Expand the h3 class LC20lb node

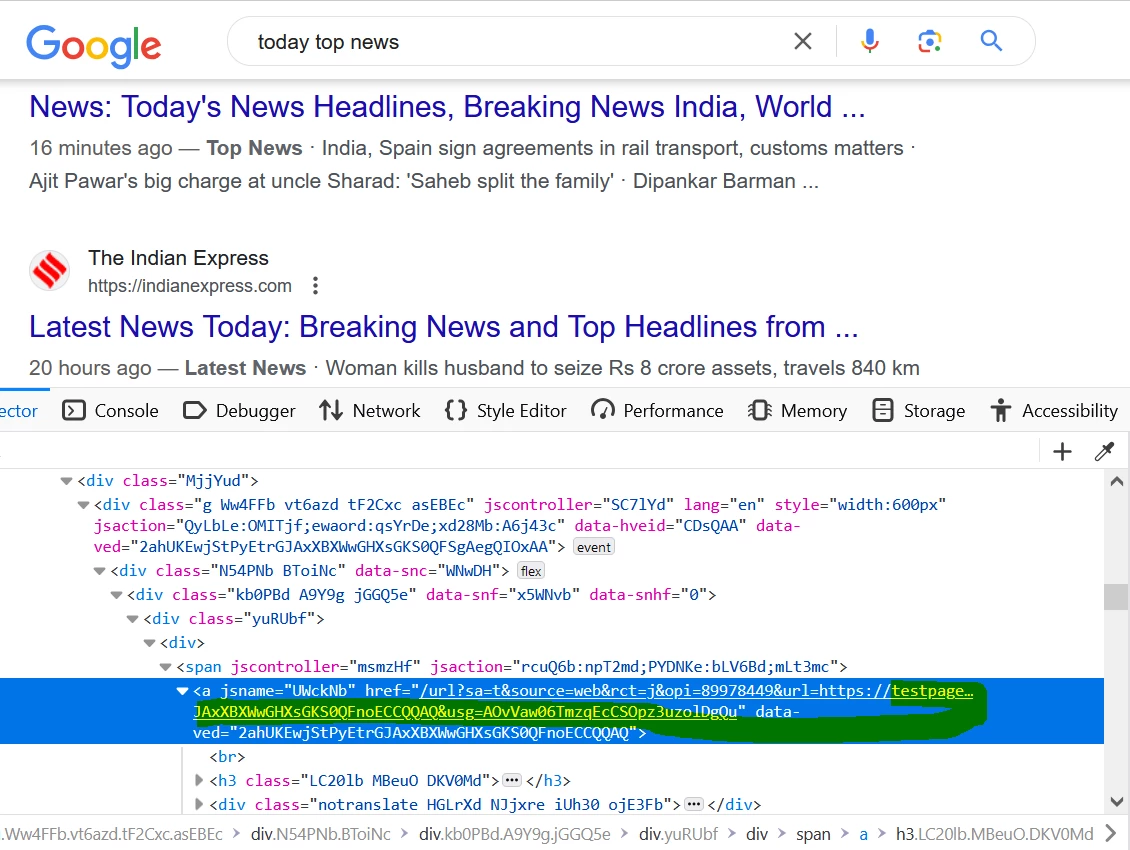point(199,781)
